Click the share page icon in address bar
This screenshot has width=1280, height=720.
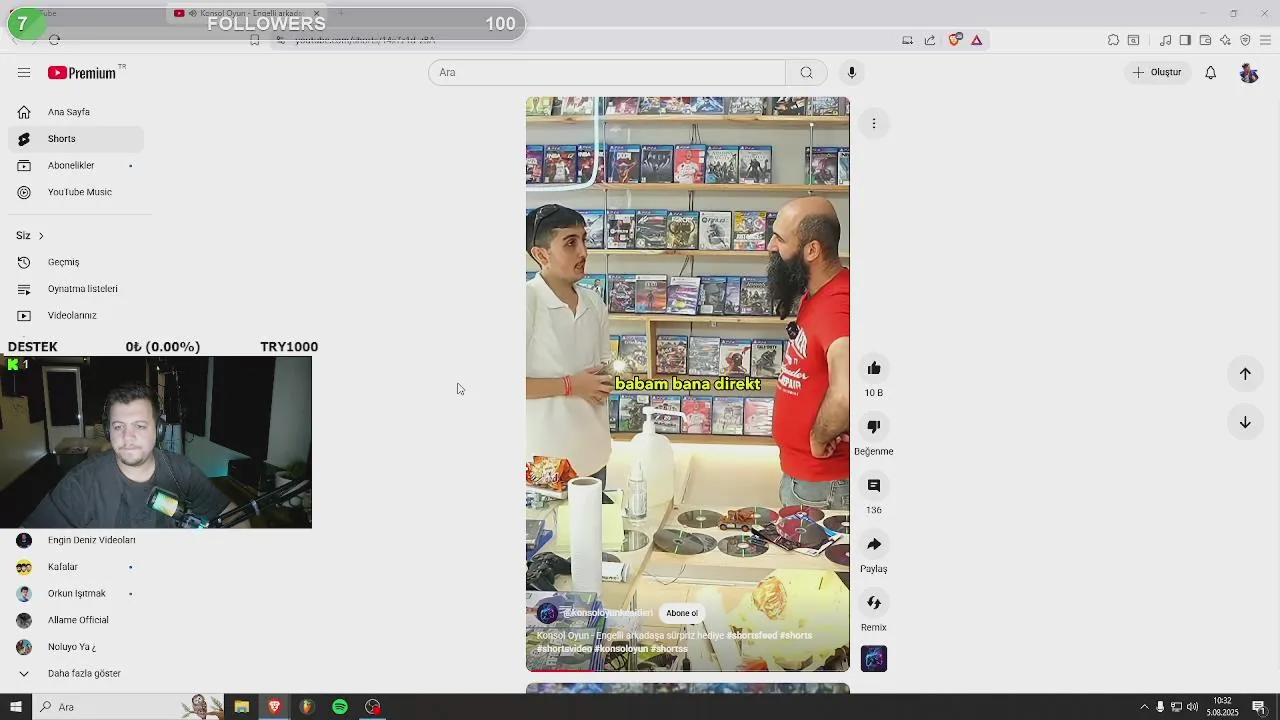(930, 40)
